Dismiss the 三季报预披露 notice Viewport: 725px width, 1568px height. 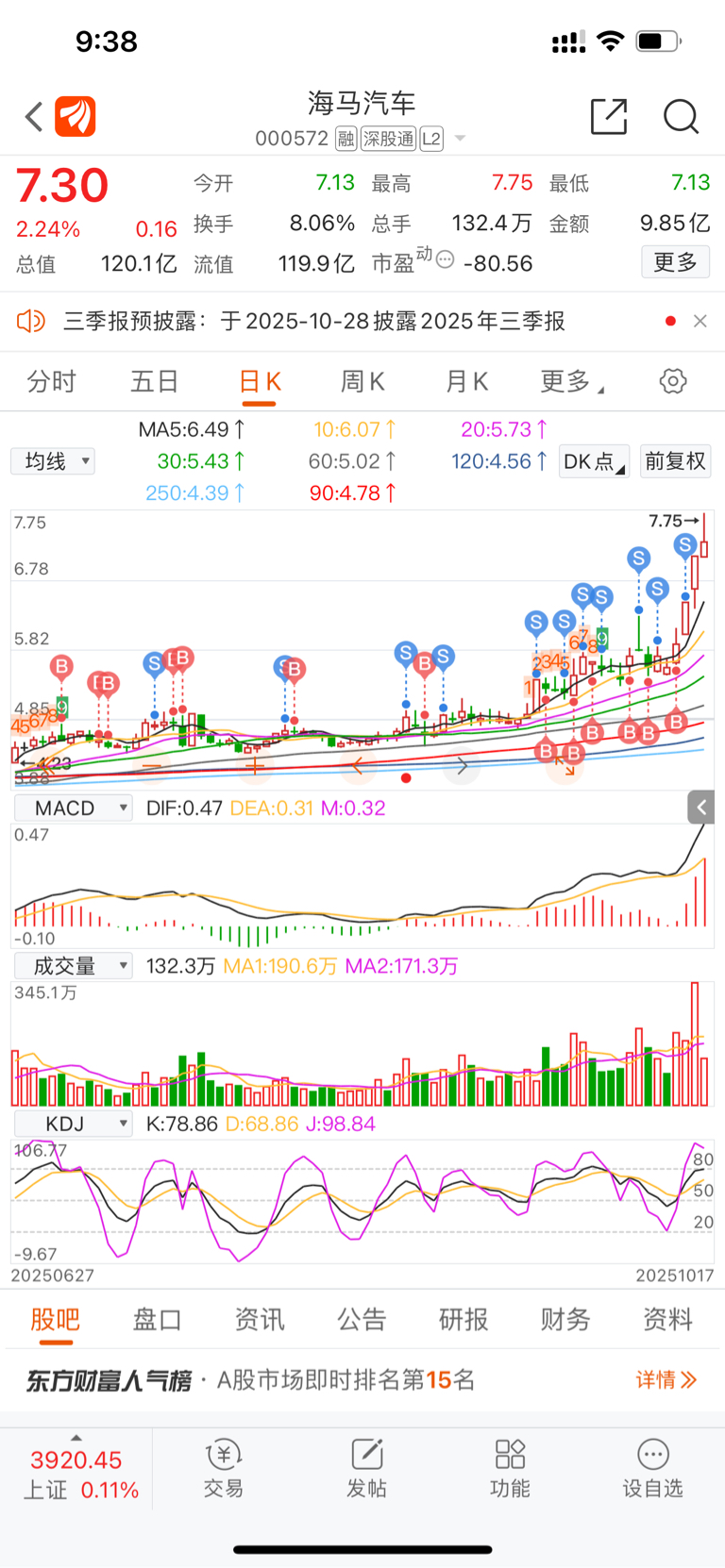[700, 321]
